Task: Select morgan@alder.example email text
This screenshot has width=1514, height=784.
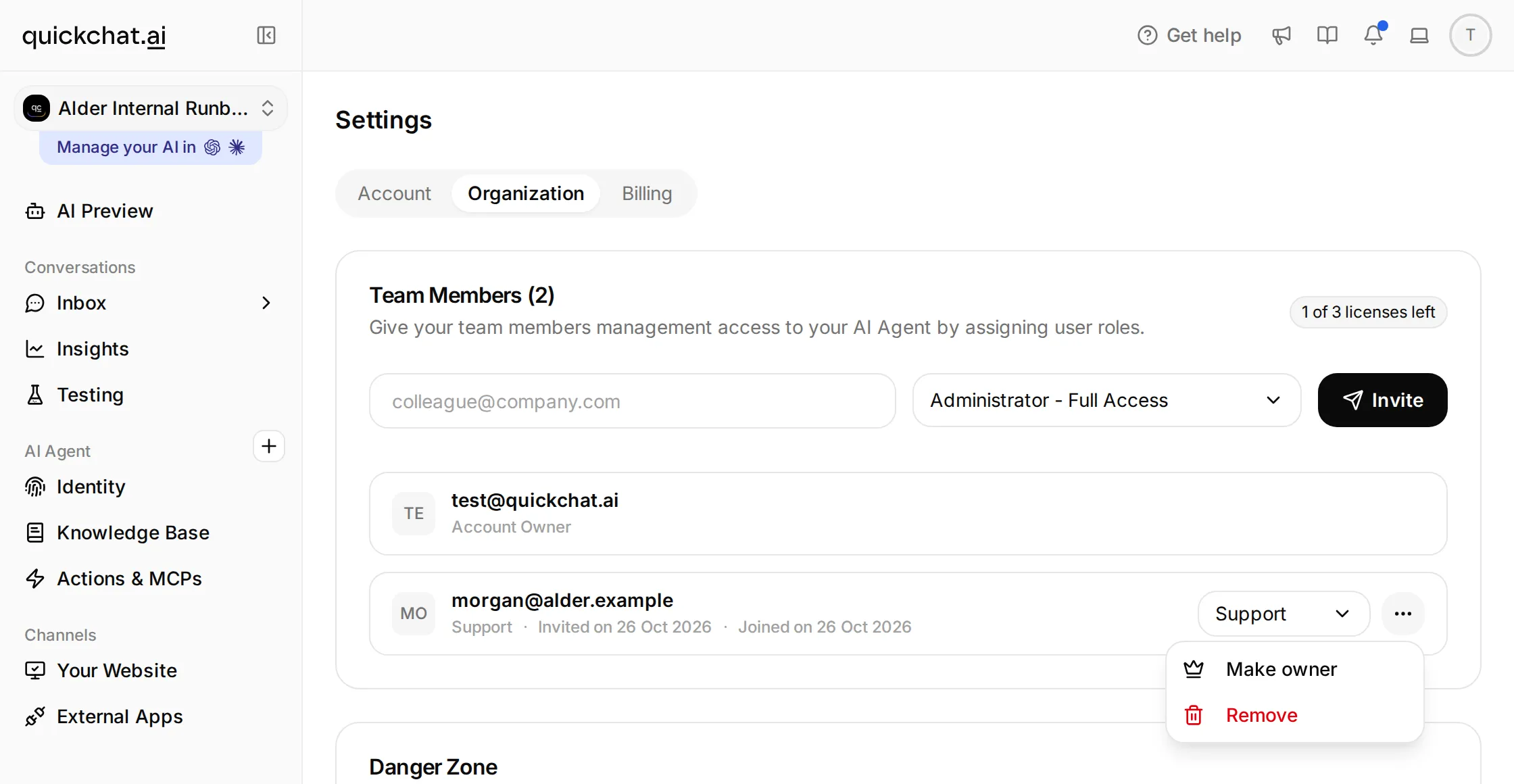Action: [x=562, y=600]
